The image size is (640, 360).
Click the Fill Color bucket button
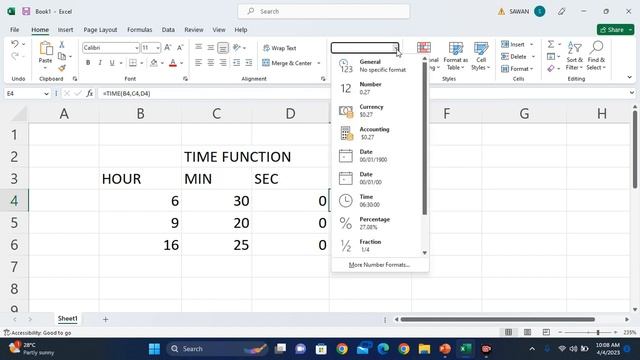tap(154, 63)
